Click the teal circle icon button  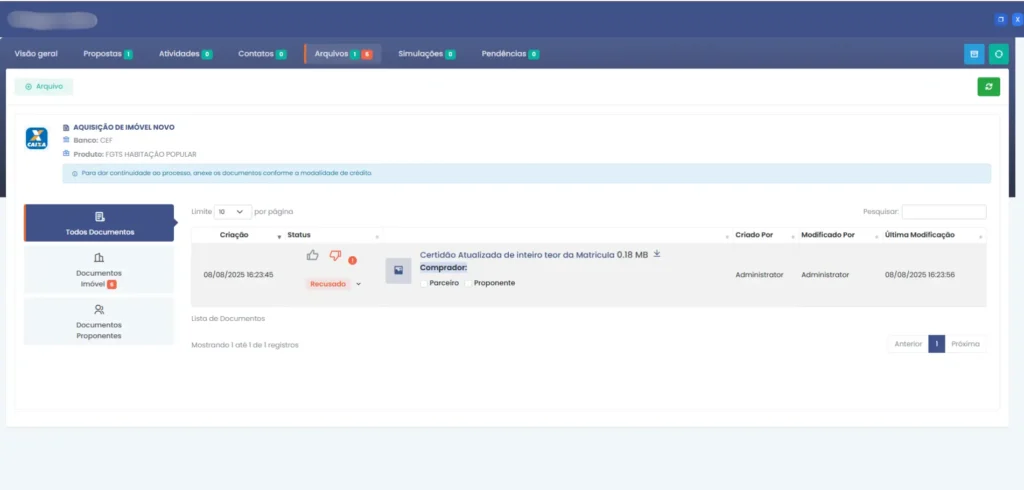tap(998, 54)
